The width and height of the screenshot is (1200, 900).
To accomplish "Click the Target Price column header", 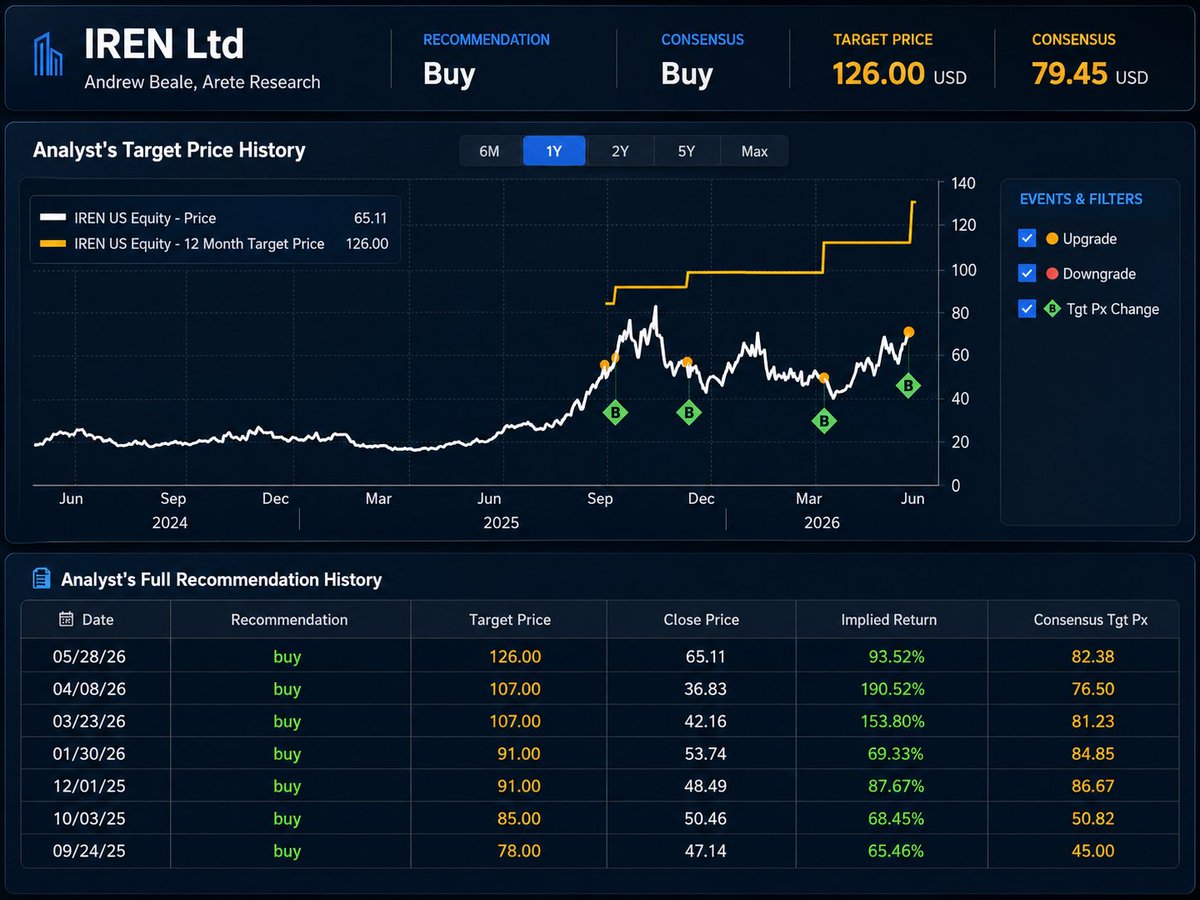I will (509, 620).
